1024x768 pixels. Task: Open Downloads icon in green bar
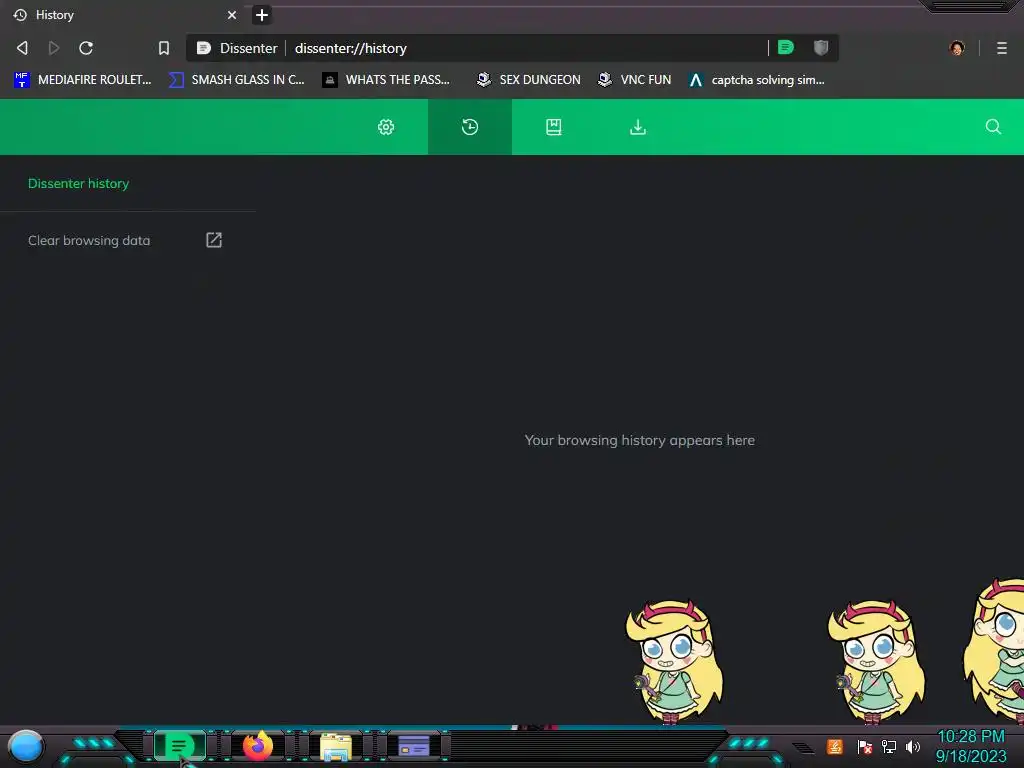pyautogui.click(x=638, y=127)
